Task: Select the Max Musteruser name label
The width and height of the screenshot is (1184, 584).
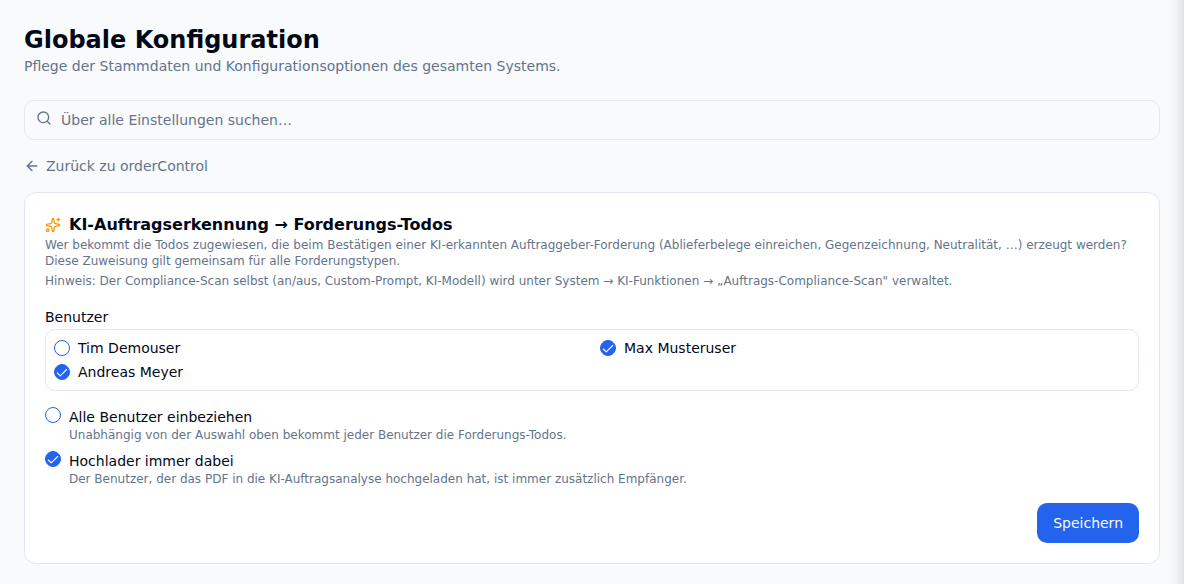Action: [x=680, y=348]
